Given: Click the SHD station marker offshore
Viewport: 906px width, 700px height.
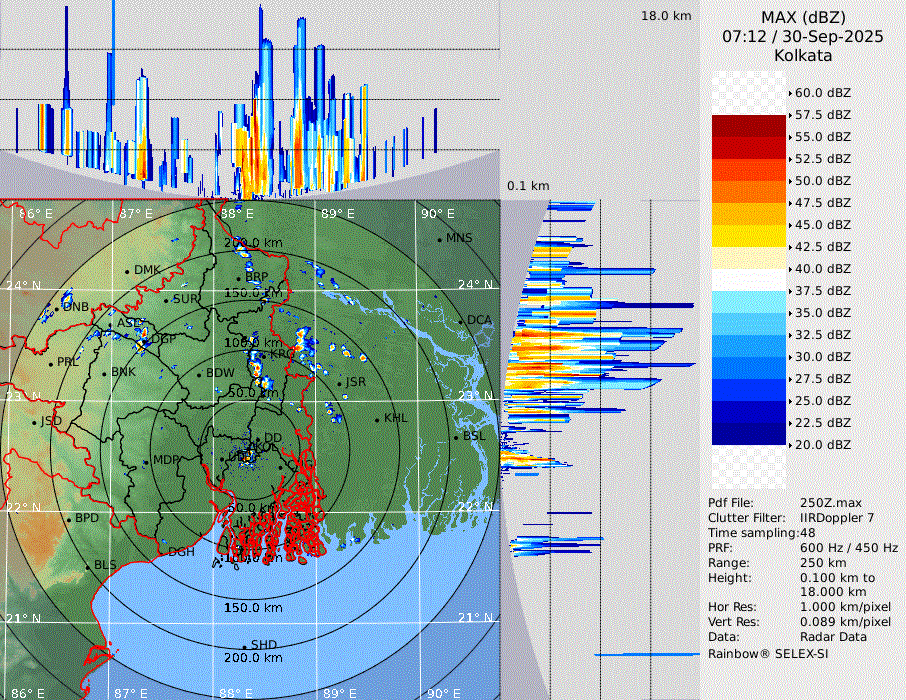Looking at the screenshot, I should tap(244, 646).
